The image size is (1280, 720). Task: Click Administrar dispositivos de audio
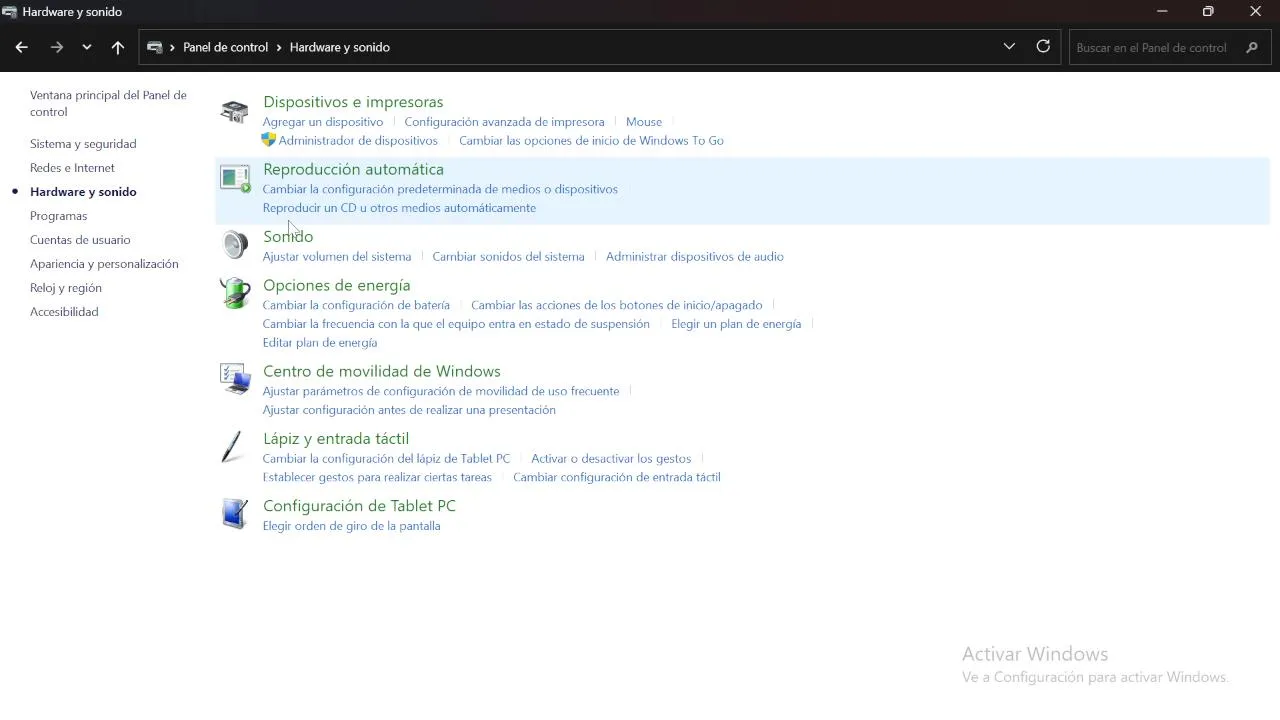tap(695, 257)
